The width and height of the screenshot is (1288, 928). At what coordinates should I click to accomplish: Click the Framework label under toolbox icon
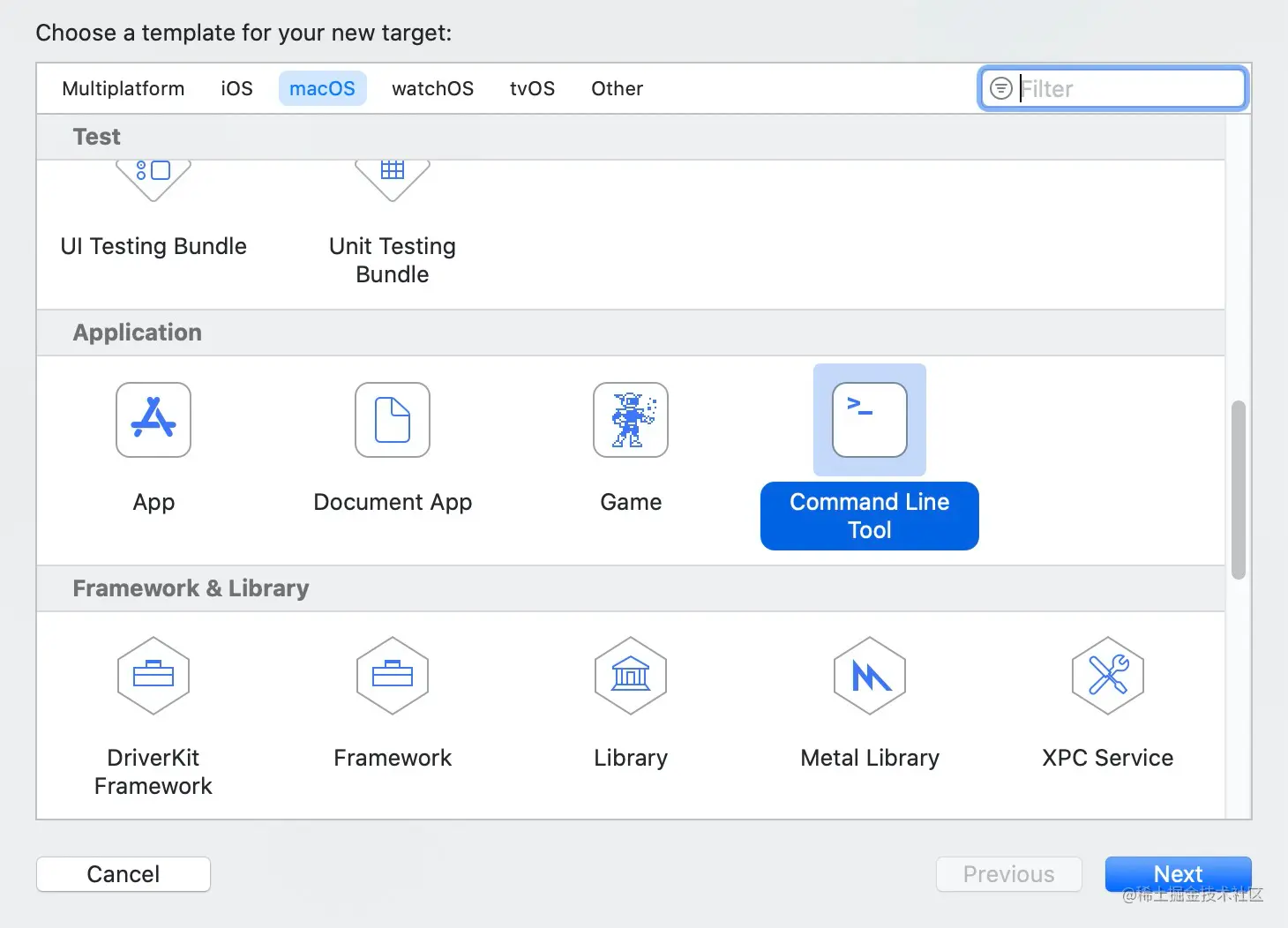pos(393,758)
